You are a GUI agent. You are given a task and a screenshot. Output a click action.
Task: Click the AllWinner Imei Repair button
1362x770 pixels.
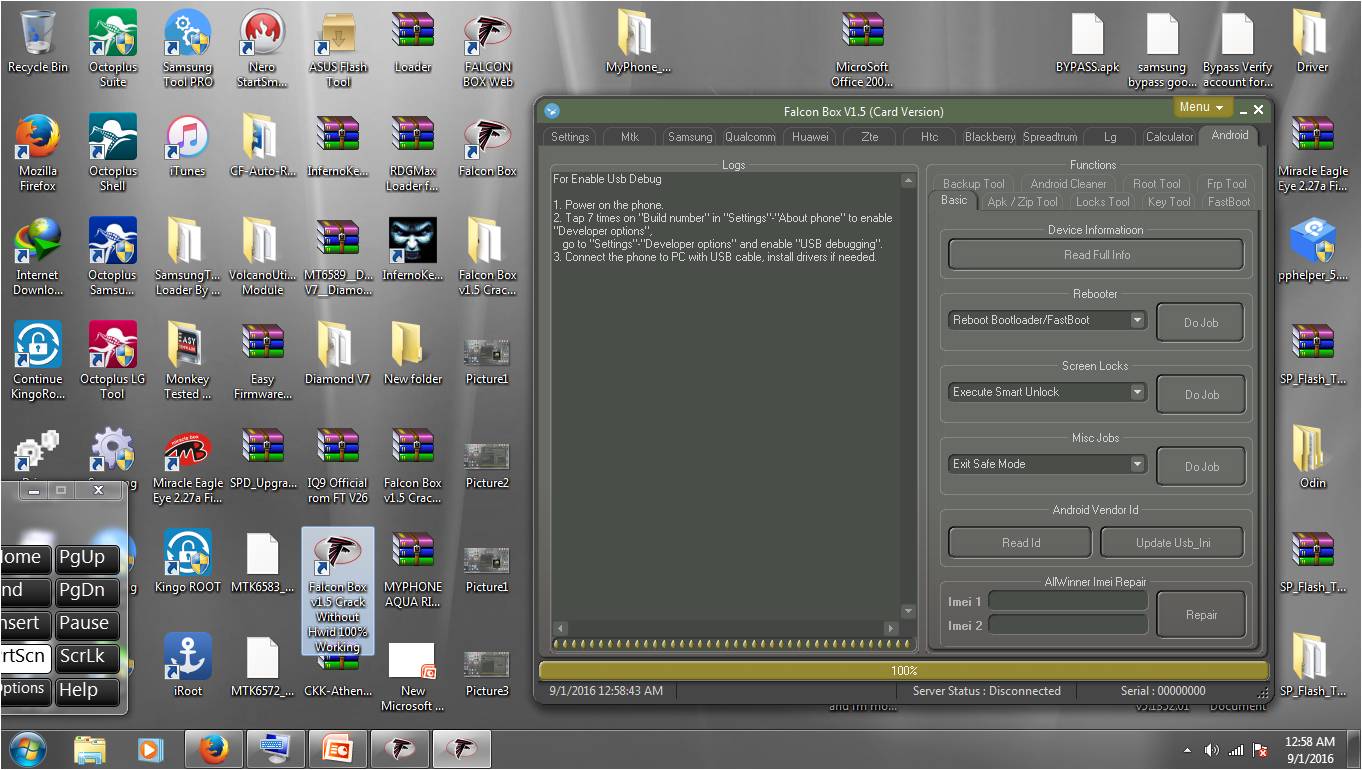(x=1201, y=614)
